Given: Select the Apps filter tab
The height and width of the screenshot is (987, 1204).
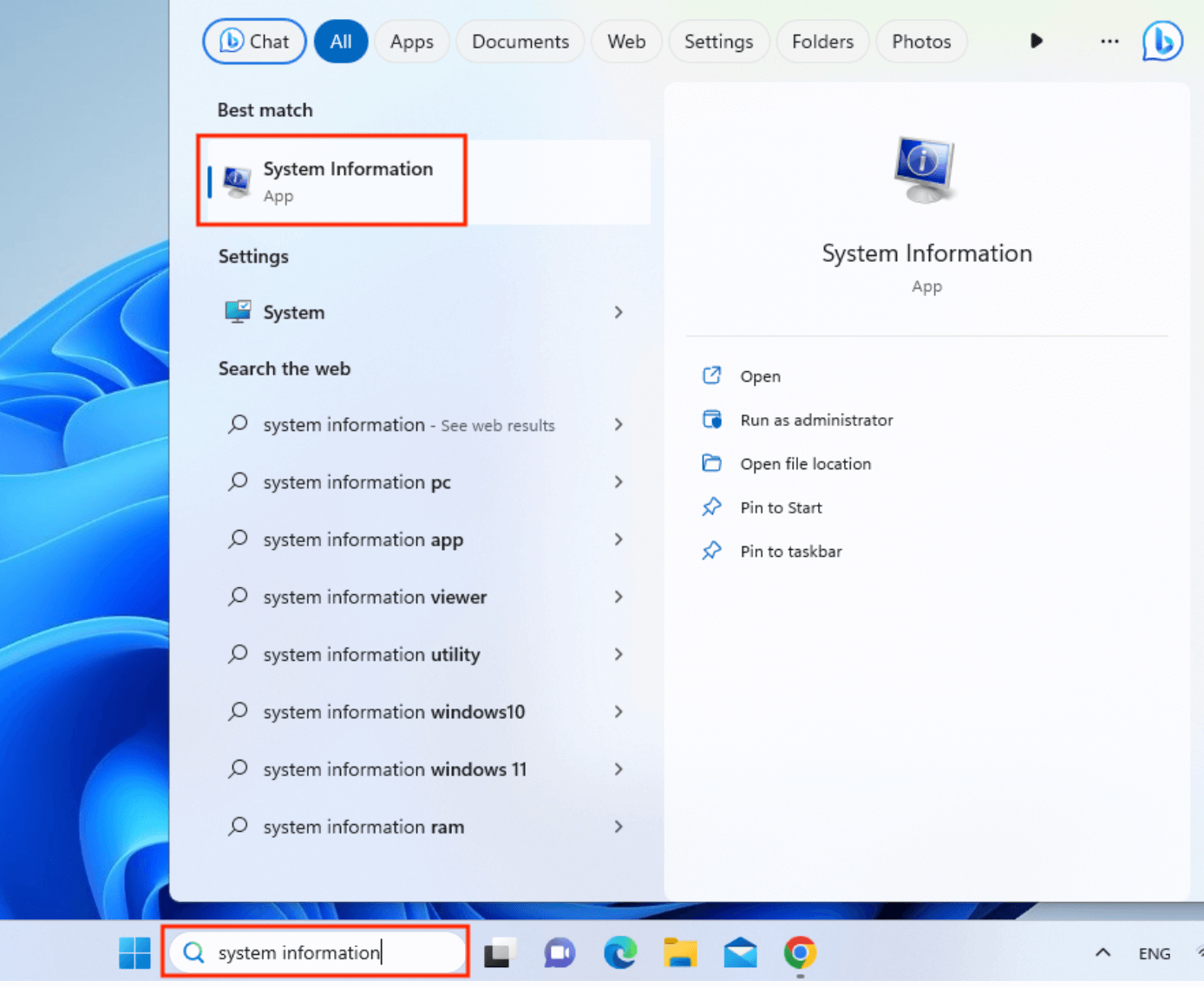Looking at the screenshot, I should pyautogui.click(x=411, y=41).
